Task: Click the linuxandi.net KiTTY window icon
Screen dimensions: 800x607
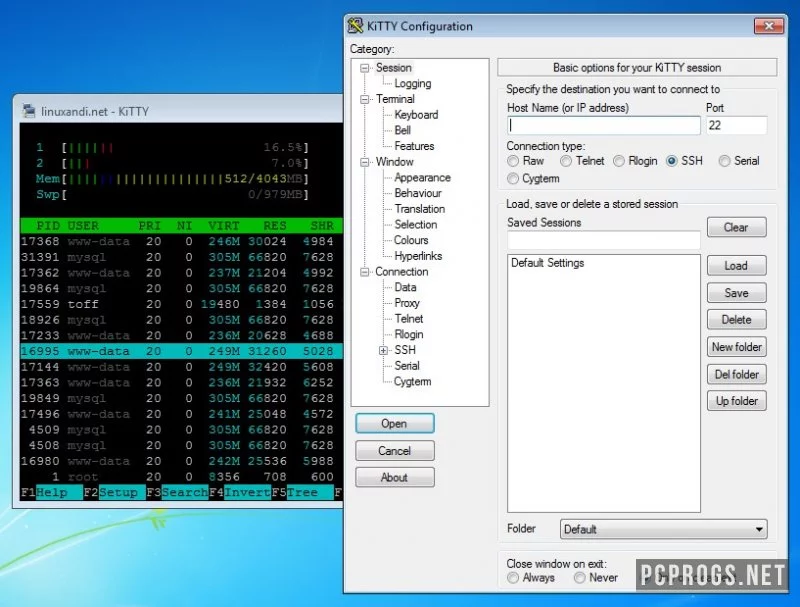Action: coord(29,111)
